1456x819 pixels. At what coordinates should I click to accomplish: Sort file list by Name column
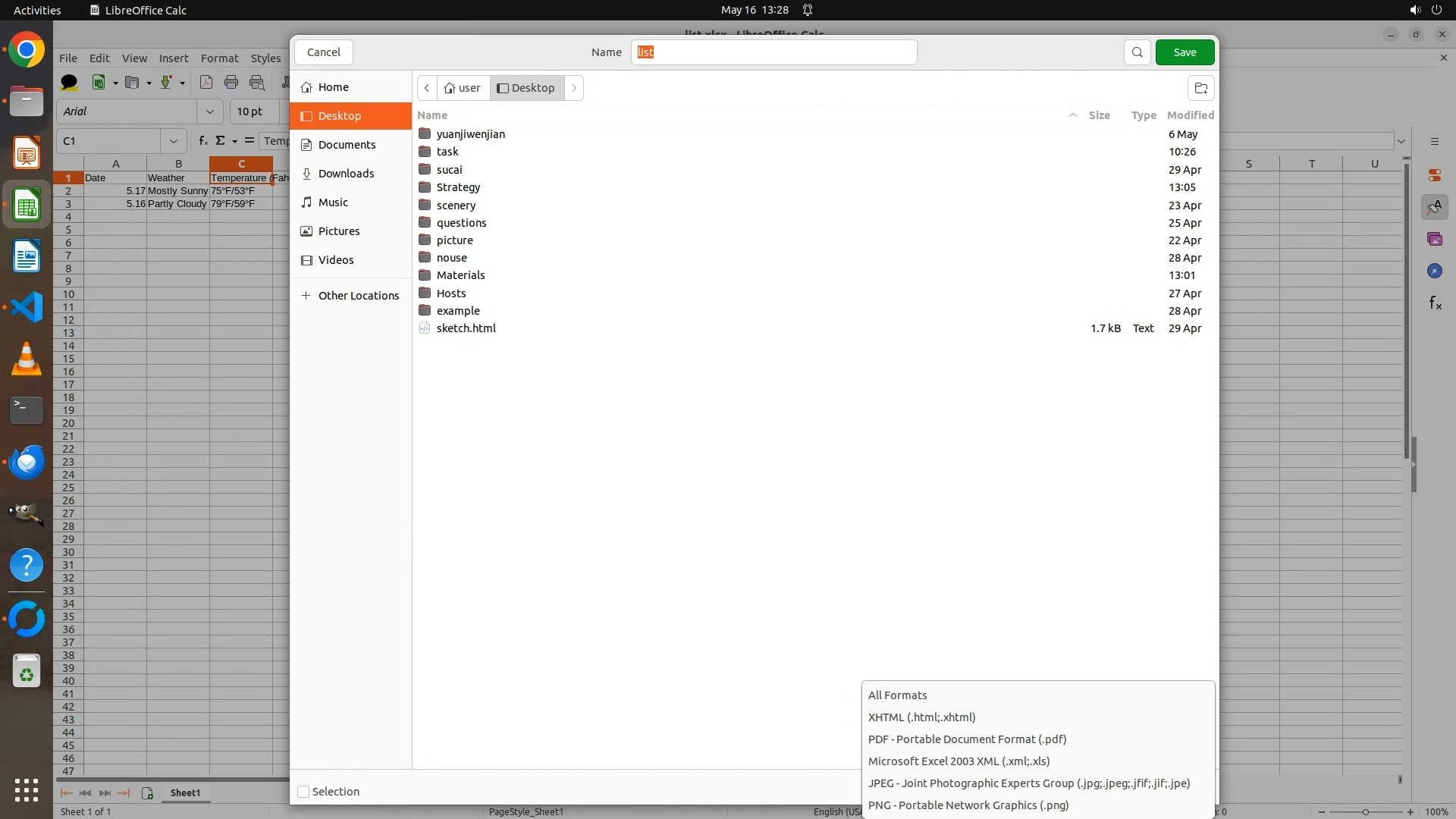(432, 115)
